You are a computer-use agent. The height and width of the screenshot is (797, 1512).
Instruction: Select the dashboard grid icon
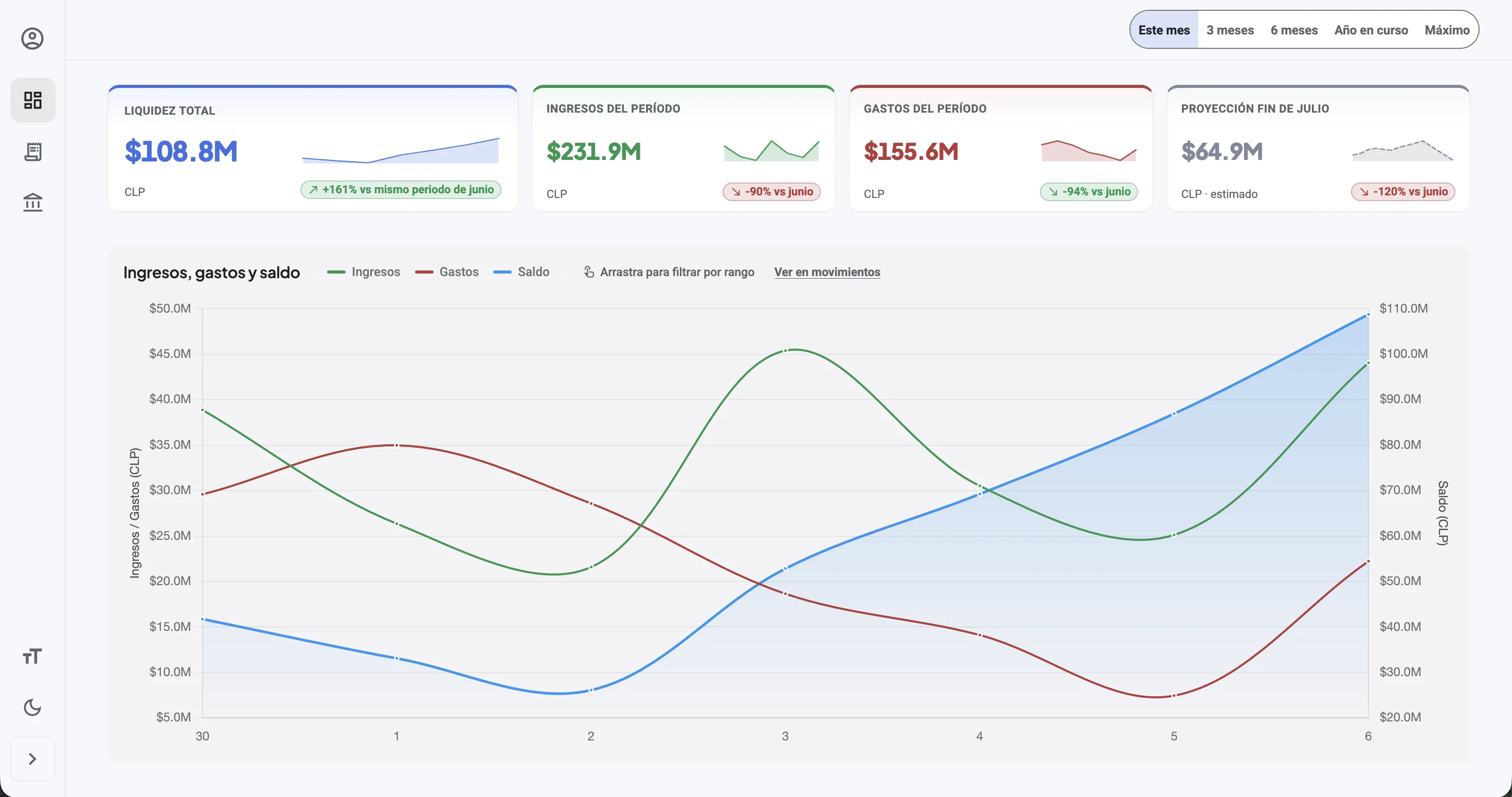pos(33,100)
